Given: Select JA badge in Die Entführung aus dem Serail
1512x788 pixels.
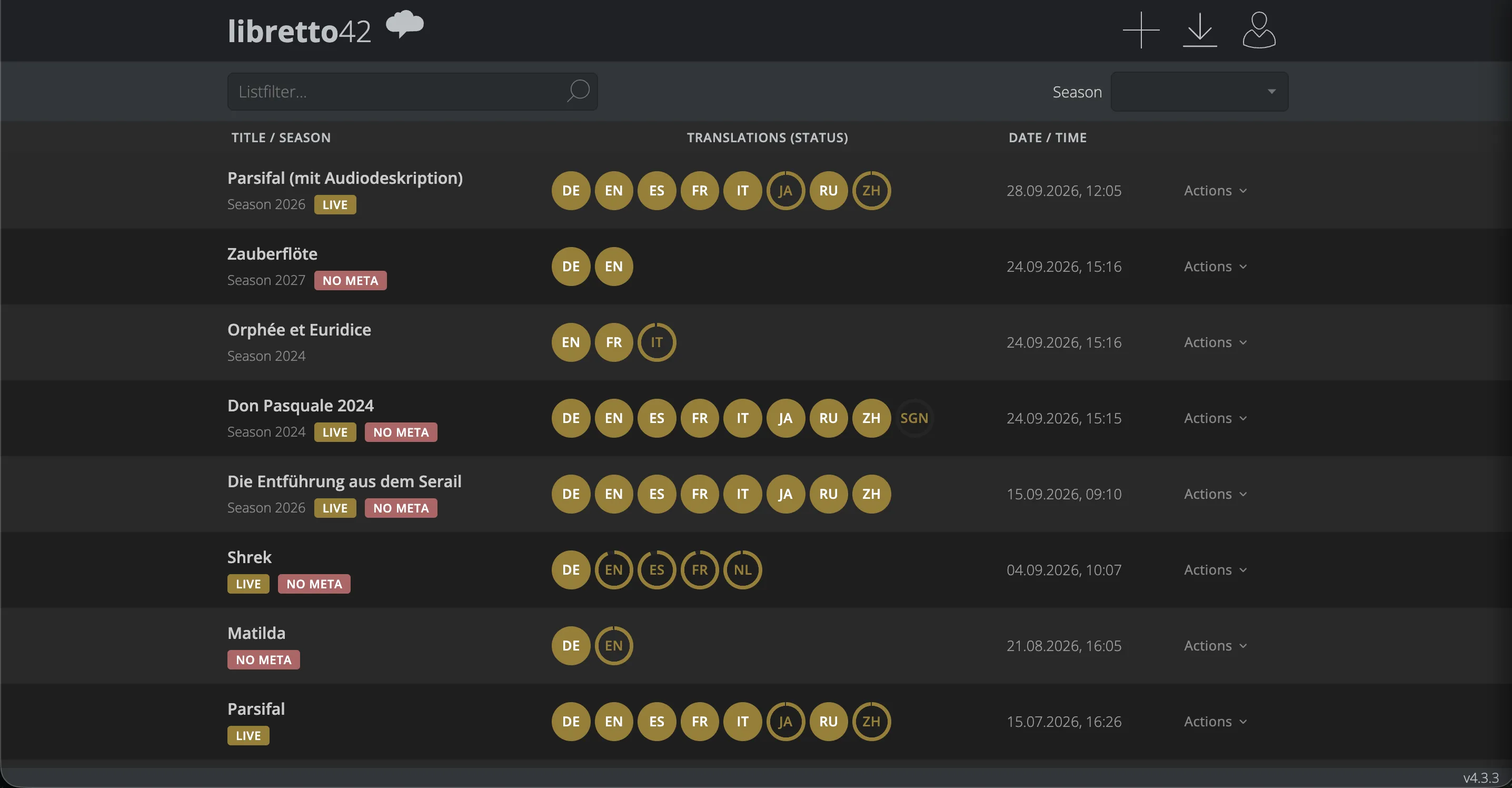Looking at the screenshot, I should pos(785,493).
